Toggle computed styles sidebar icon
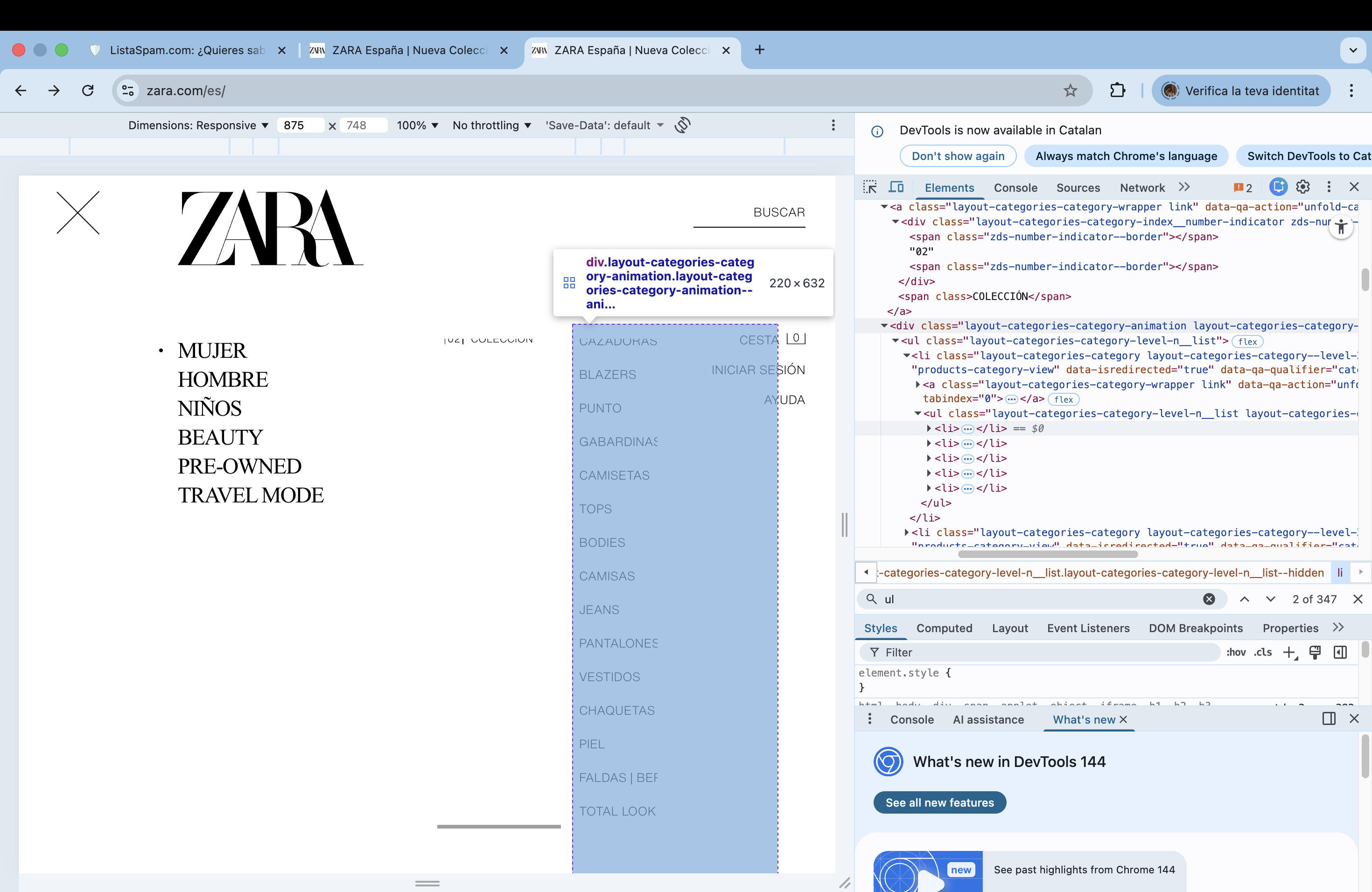The width and height of the screenshot is (1372, 892). (x=1340, y=652)
